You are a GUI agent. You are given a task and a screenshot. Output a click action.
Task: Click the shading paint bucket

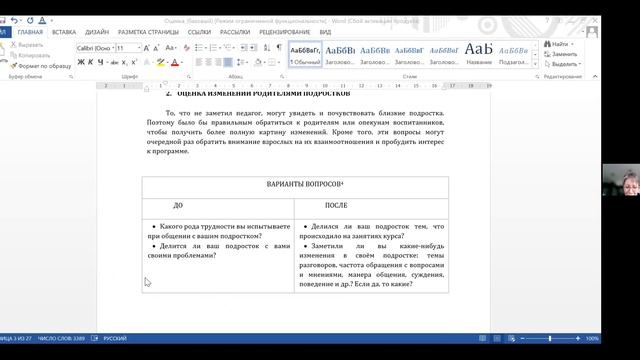258,62
